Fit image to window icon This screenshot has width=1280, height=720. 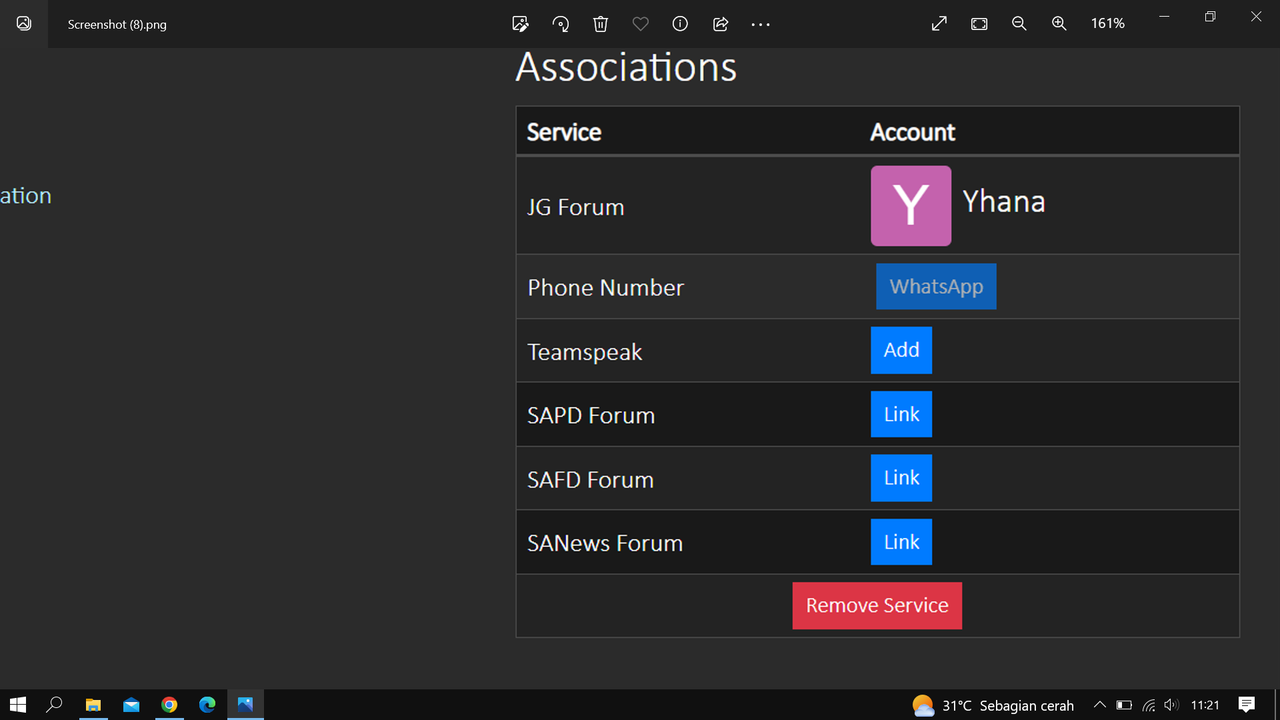[979, 24]
